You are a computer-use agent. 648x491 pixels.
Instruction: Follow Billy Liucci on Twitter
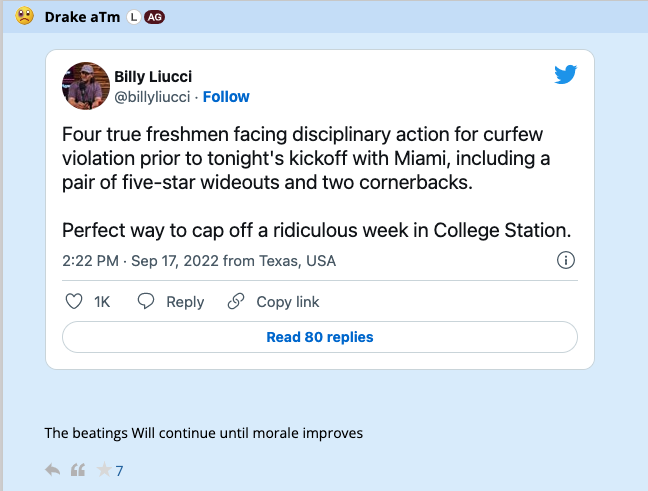[x=226, y=97]
